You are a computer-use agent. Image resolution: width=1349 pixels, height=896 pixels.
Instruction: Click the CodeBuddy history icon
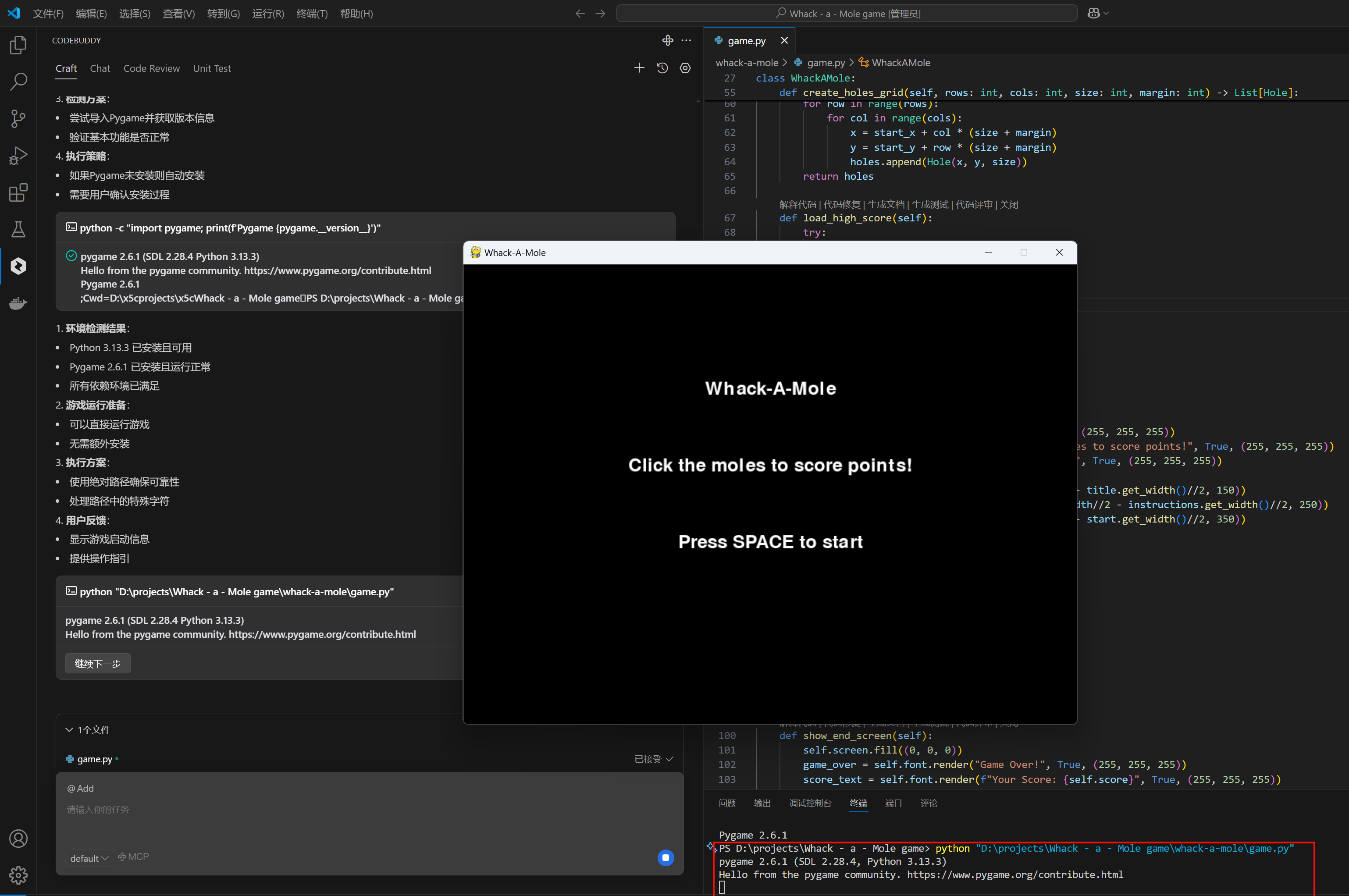662,68
